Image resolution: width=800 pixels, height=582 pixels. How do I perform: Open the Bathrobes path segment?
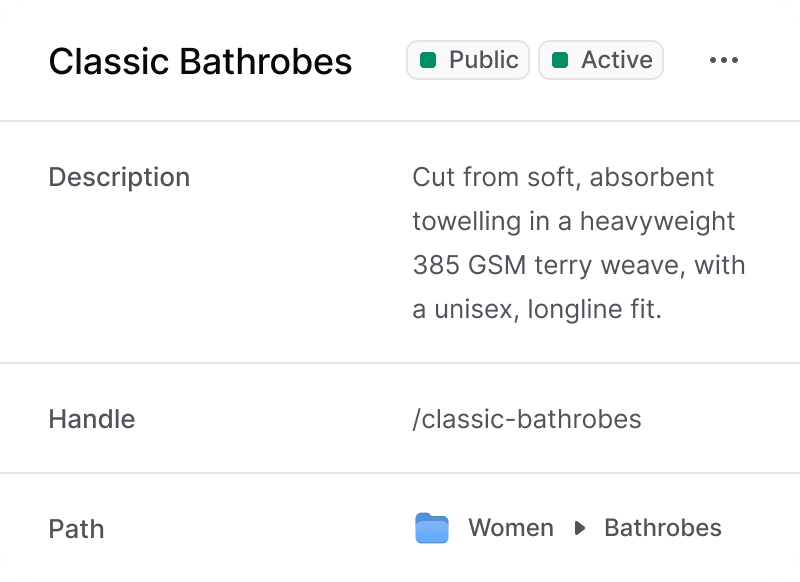click(x=662, y=528)
